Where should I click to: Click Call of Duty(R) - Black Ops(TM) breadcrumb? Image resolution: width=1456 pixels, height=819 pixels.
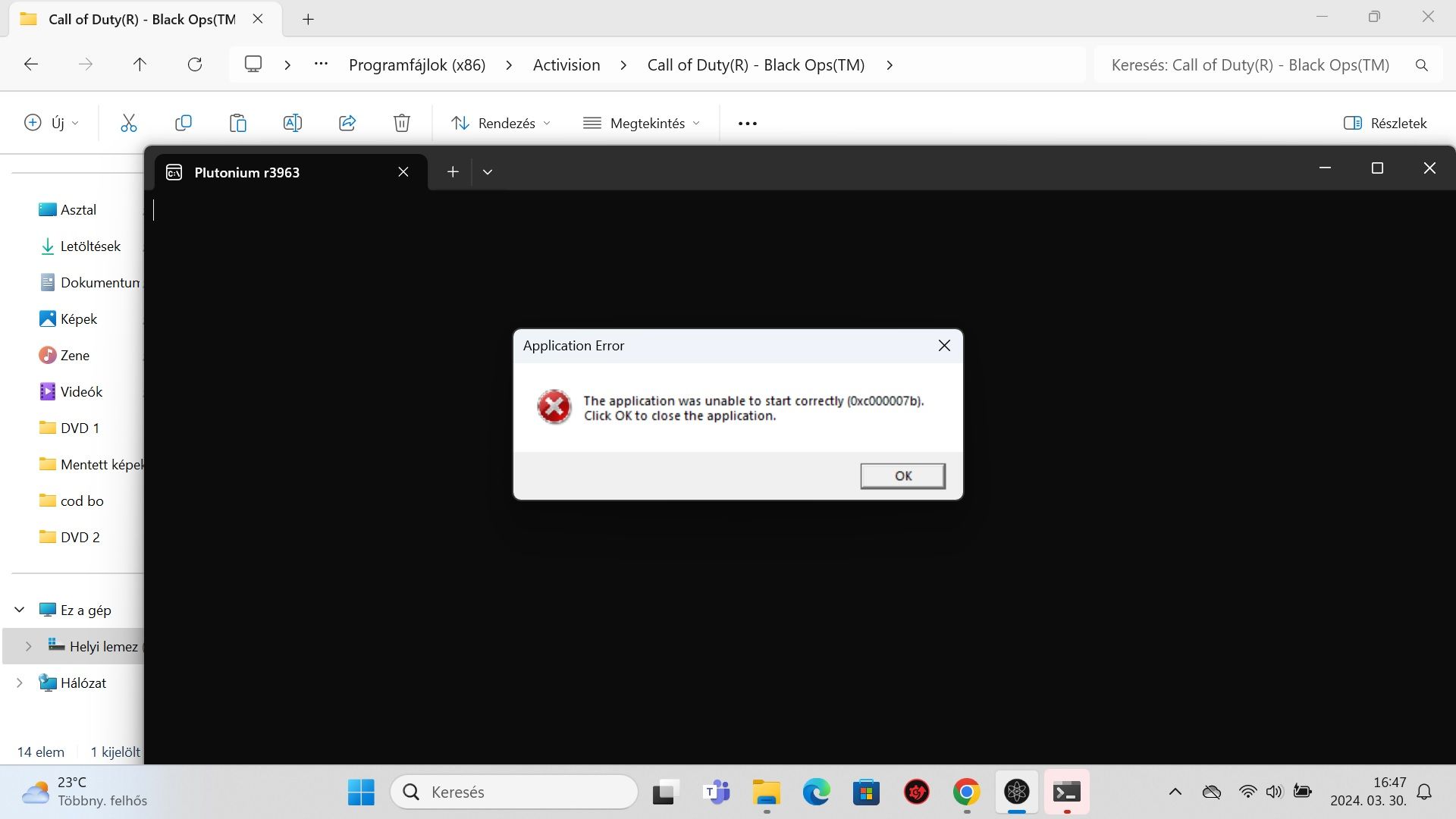coord(756,65)
